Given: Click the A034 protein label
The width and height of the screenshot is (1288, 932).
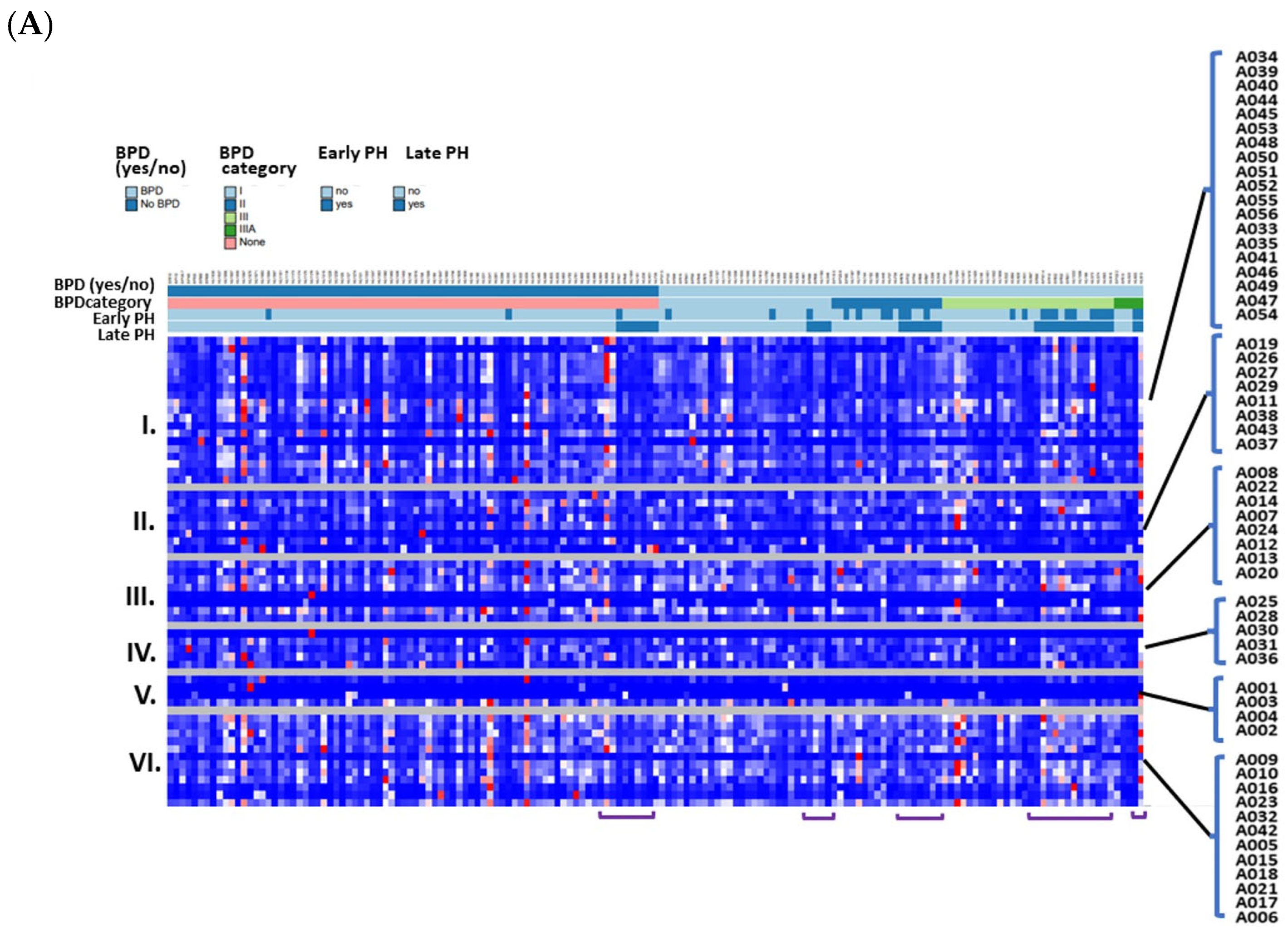Looking at the screenshot, I should tap(1256, 57).
